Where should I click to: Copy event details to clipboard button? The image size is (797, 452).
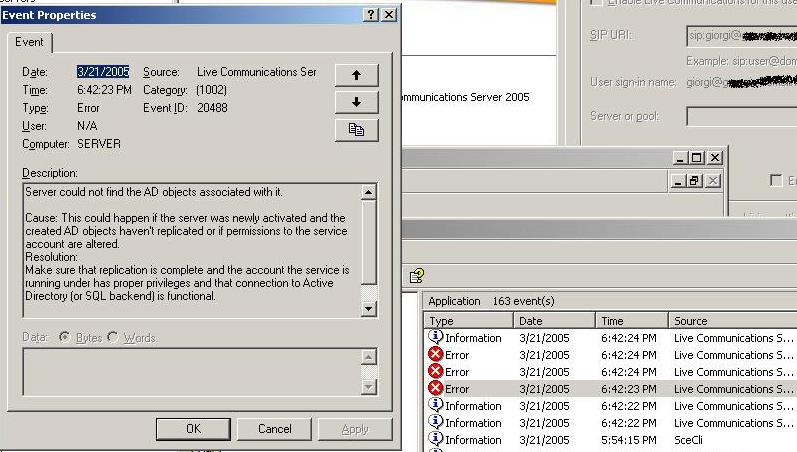coord(356,130)
